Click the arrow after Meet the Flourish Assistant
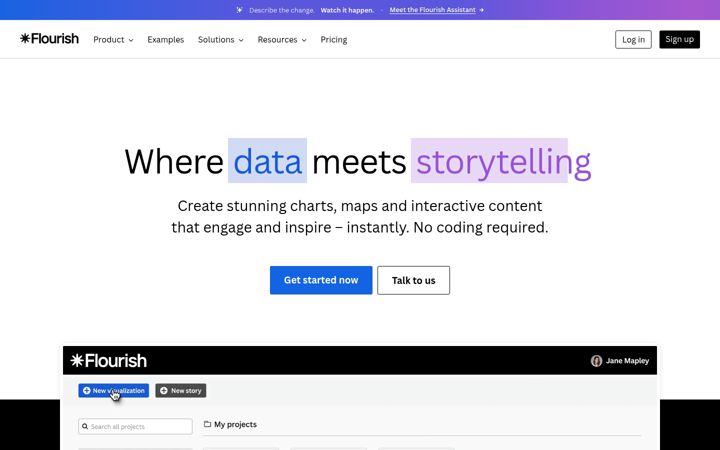The image size is (720, 450). pyautogui.click(x=481, y=10)
